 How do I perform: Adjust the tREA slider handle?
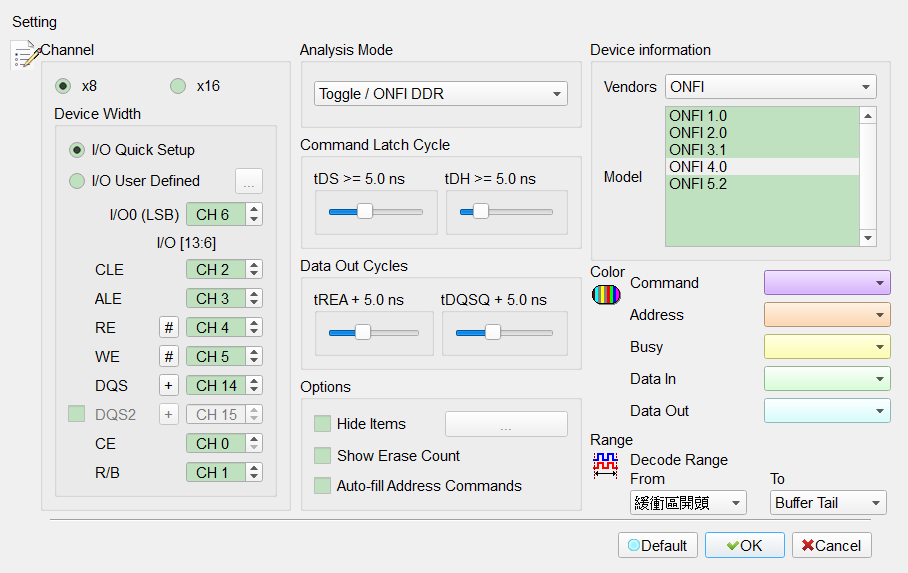click(363, 333)
